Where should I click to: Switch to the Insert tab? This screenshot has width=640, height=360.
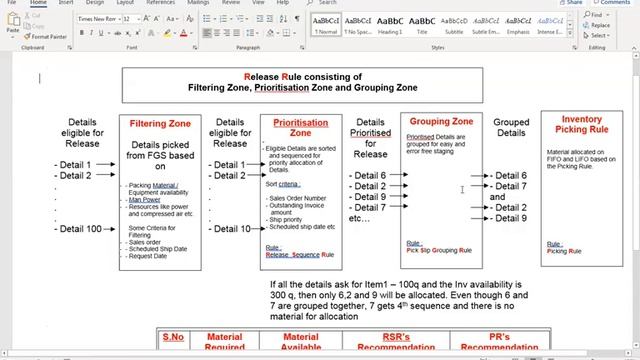click(66, 2)
